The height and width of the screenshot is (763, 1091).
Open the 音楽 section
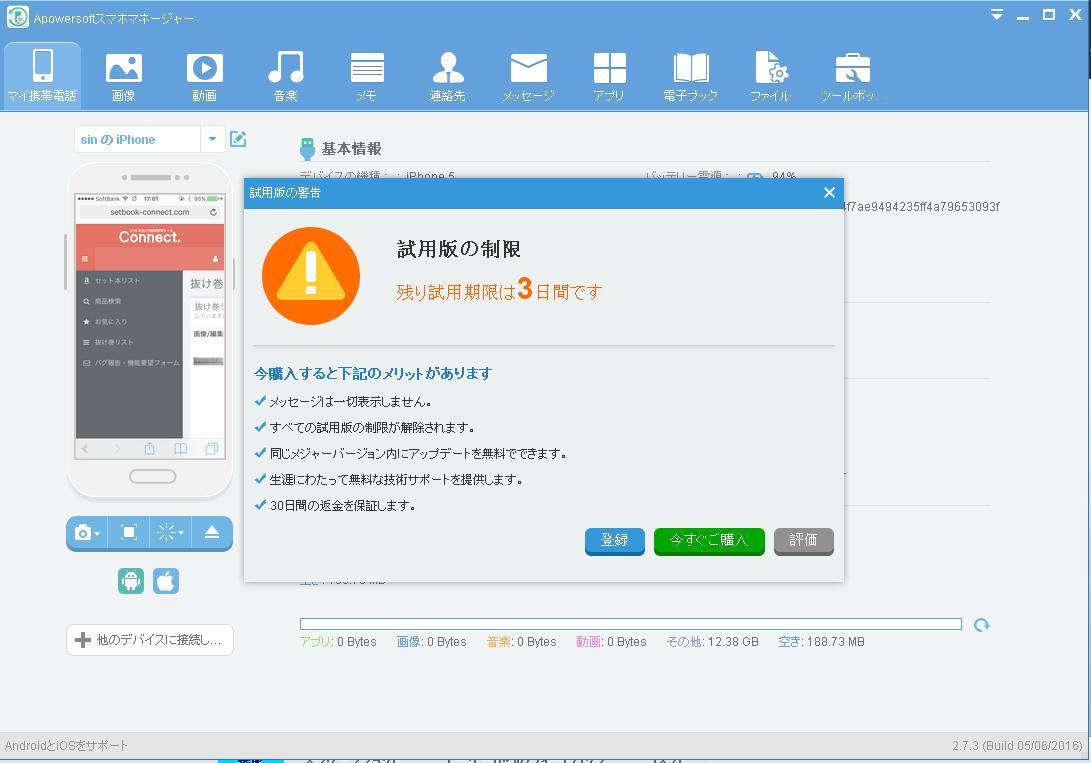[286, 77]
